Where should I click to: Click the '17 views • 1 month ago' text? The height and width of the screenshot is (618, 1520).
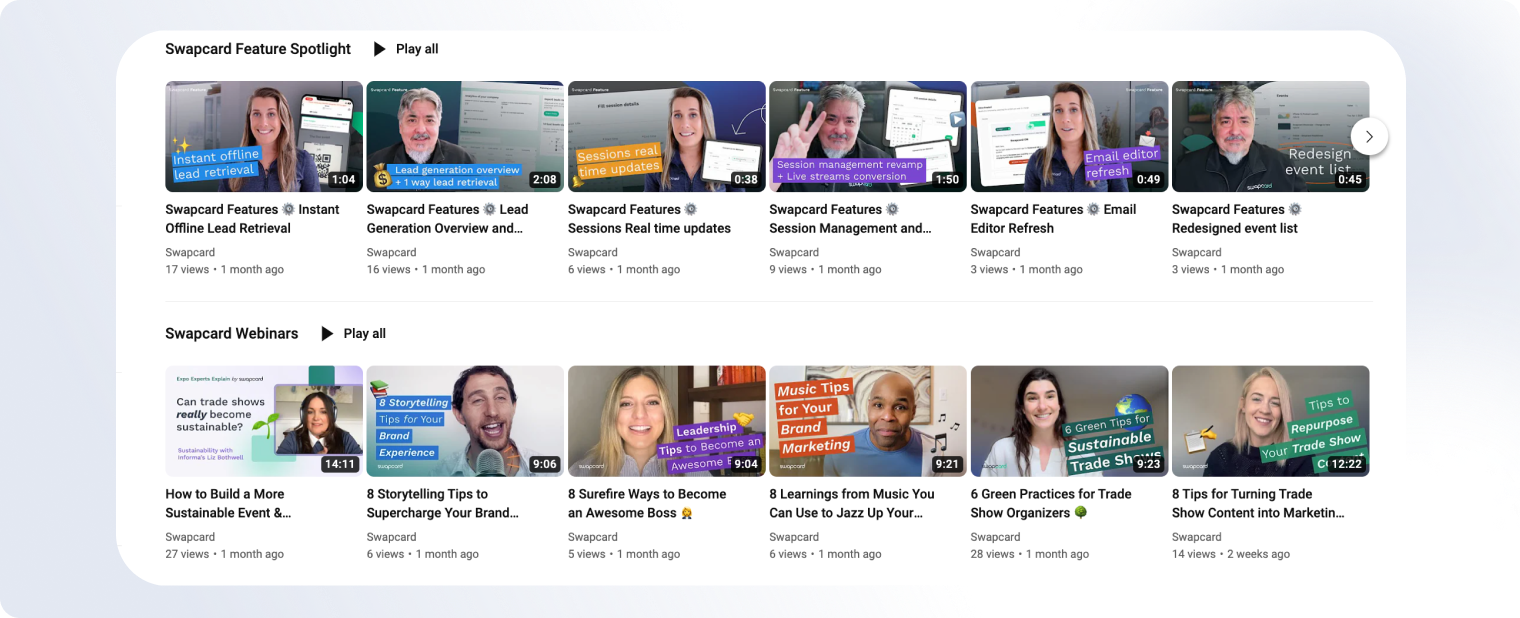pyautogui.click(x=225, y=270)
